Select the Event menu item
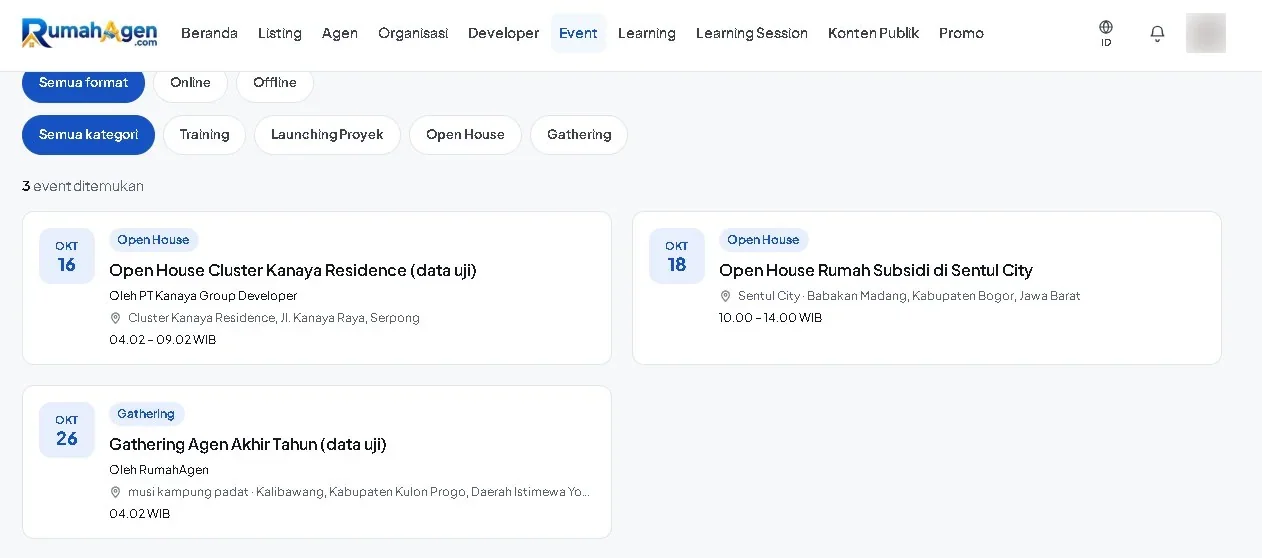This screenshot has width=1262, height=558. 578,33
